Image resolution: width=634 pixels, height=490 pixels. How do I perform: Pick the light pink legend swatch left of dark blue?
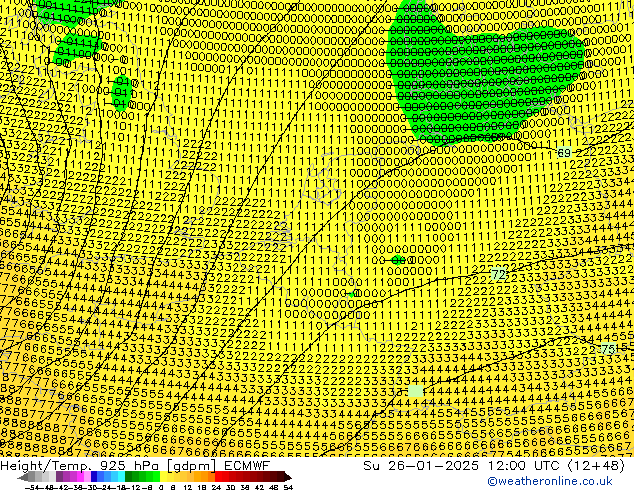coord(87,477)
